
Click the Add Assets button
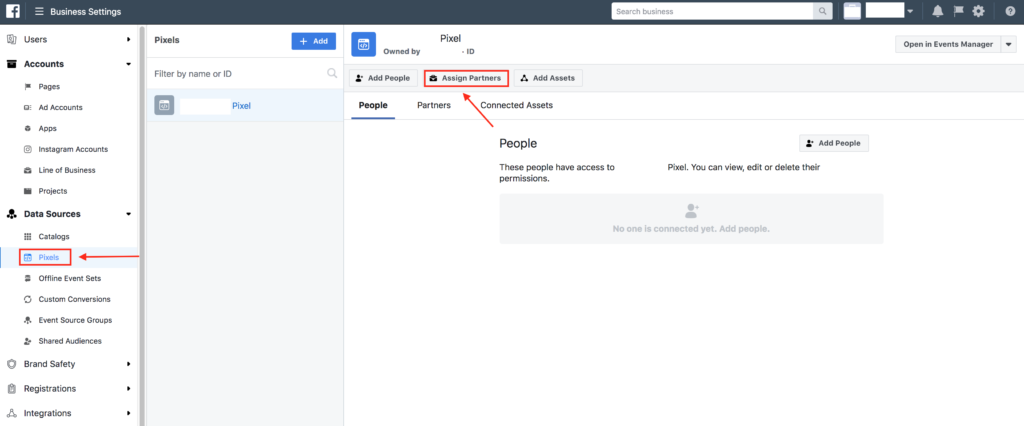(x=547, y=78)
